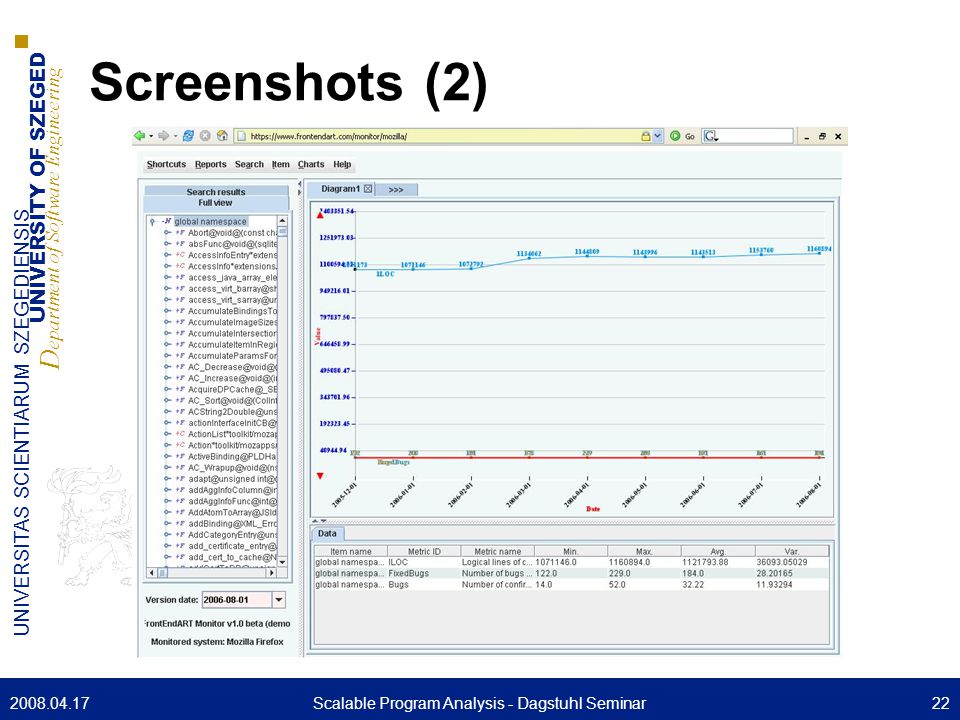This screenshot has width=960, height=720.
Task: Click the Full view panel header
Action: tap(216, 203)
